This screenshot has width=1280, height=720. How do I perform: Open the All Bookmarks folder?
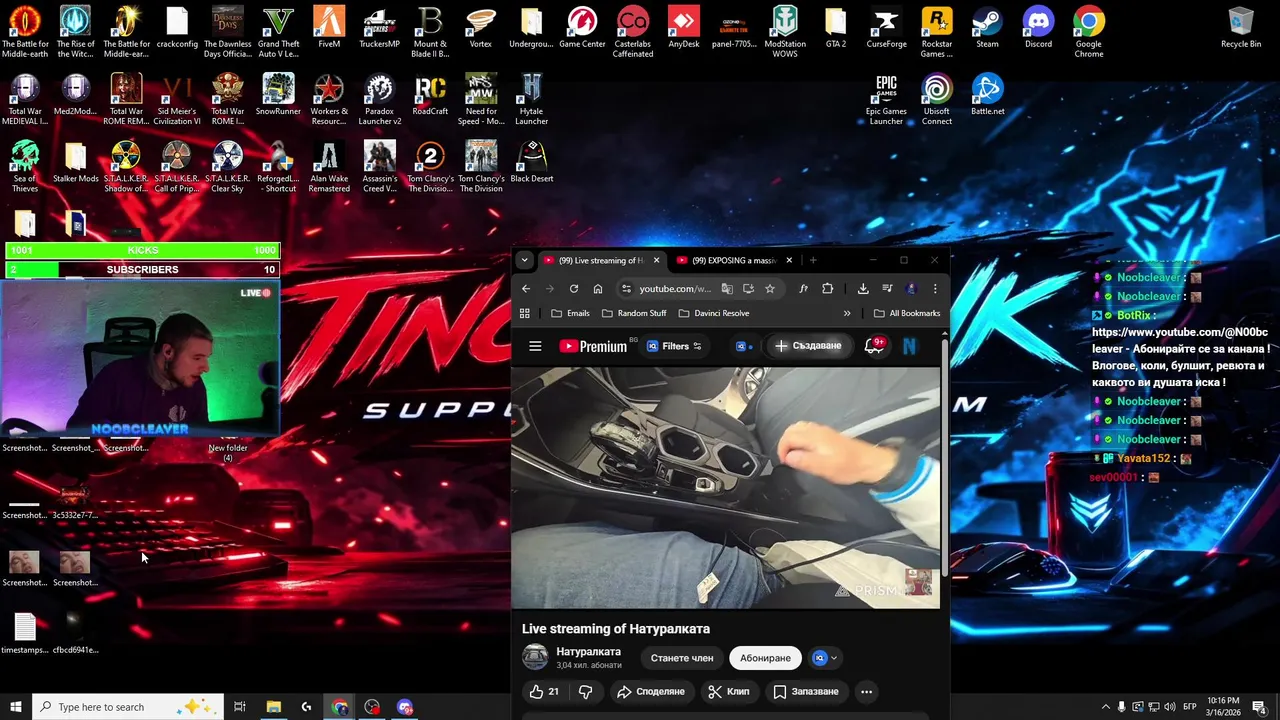(907, 313)
